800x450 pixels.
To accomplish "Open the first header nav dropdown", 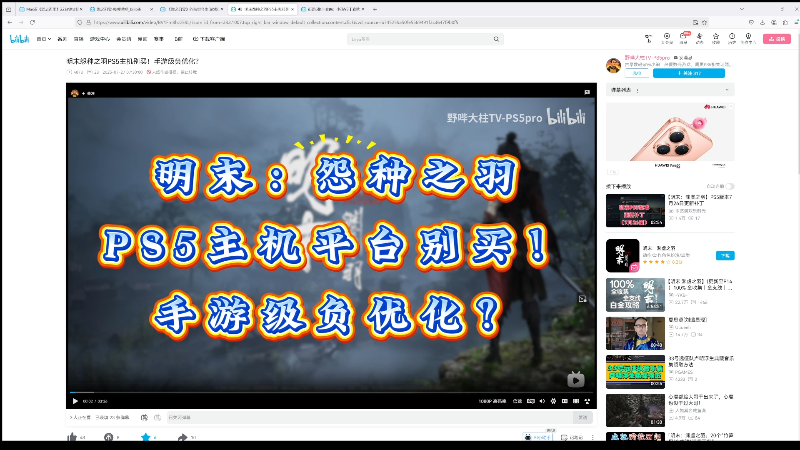I will 44,39.
